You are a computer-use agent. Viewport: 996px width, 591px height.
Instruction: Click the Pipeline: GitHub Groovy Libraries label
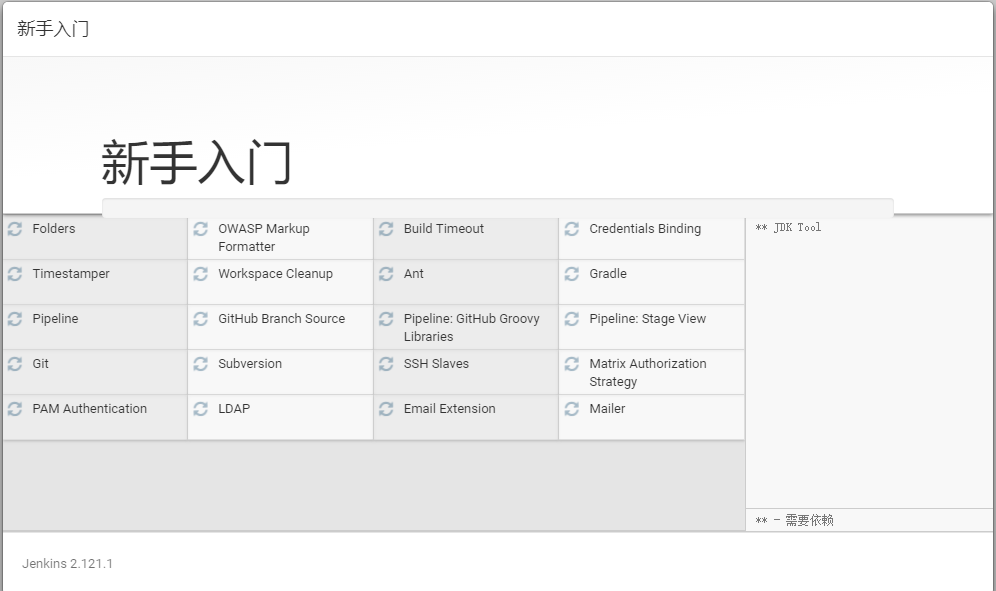[x=471, y=328]
